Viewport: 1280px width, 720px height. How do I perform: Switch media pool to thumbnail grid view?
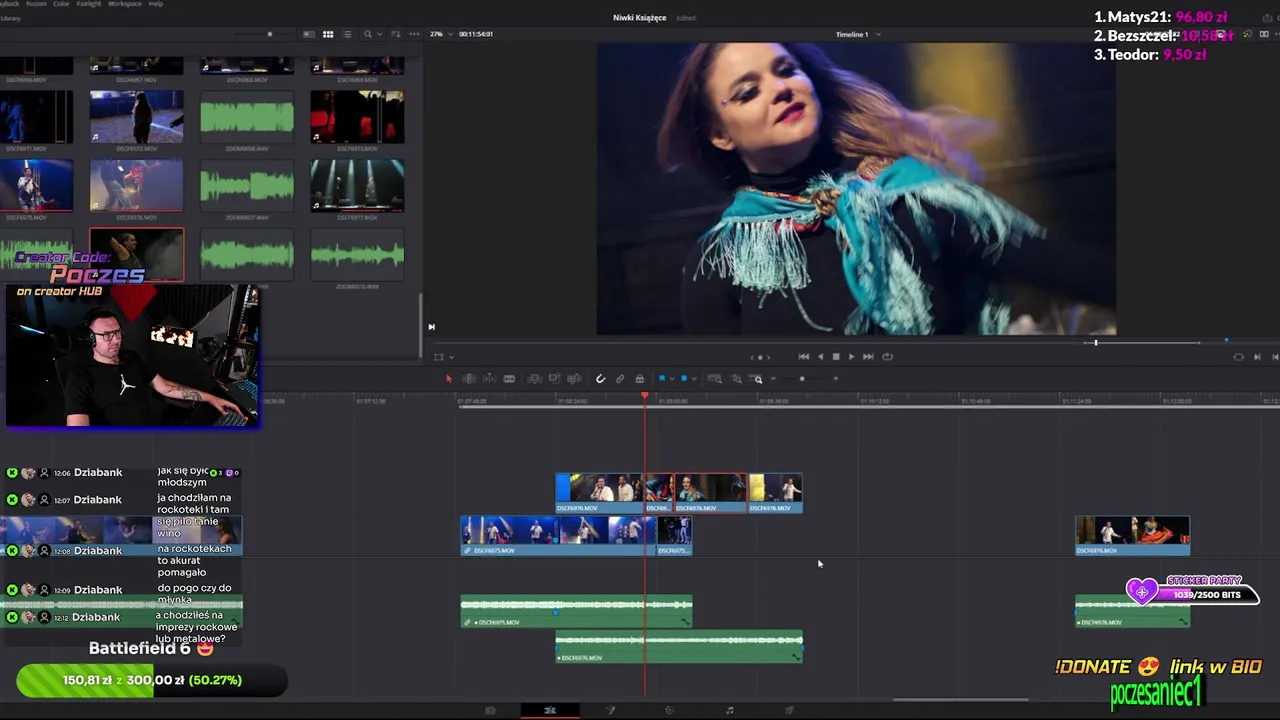click(x=328, y=34)
